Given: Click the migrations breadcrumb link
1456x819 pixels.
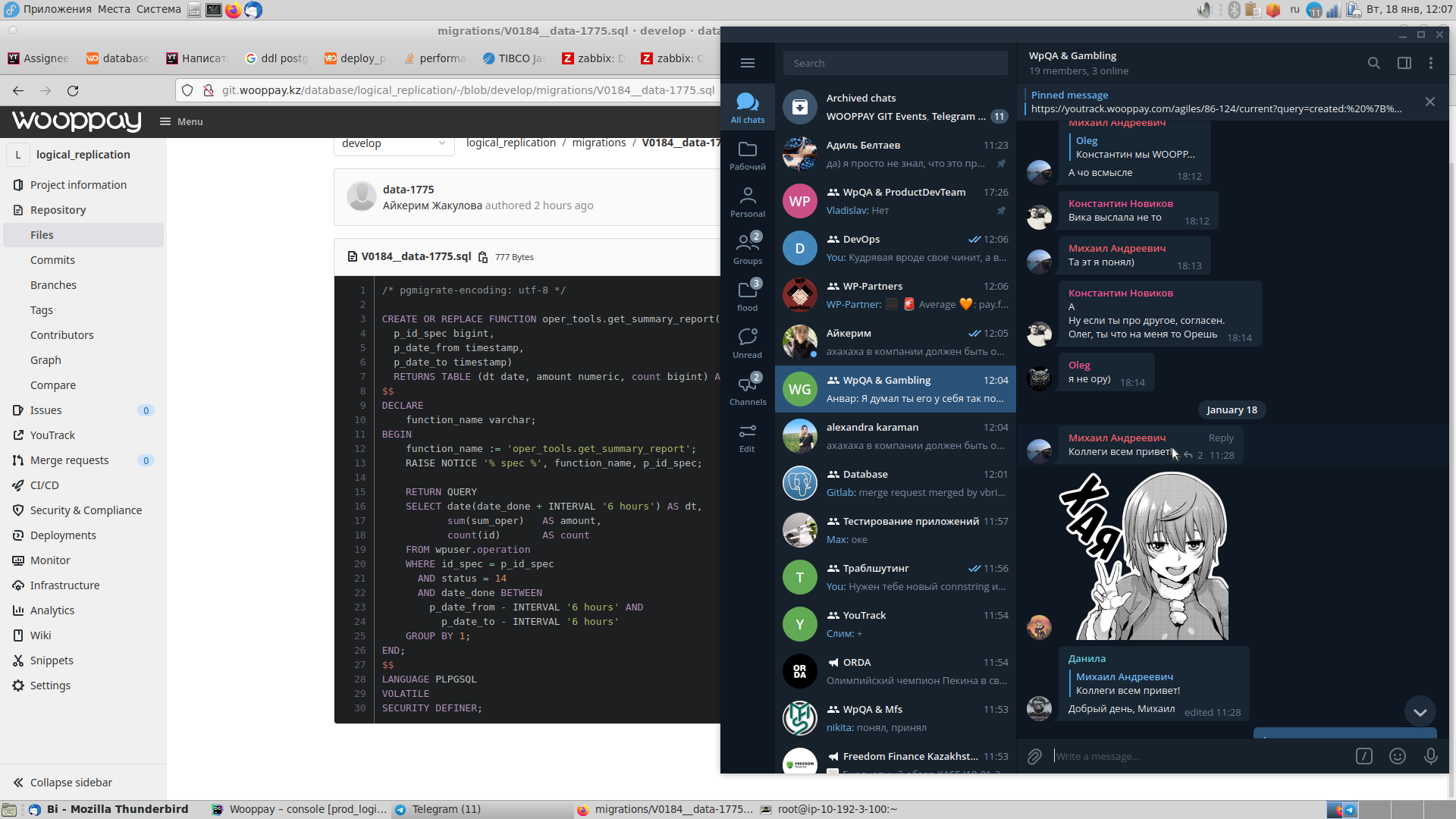Looking at the screenshot, I should click(598, 143).
